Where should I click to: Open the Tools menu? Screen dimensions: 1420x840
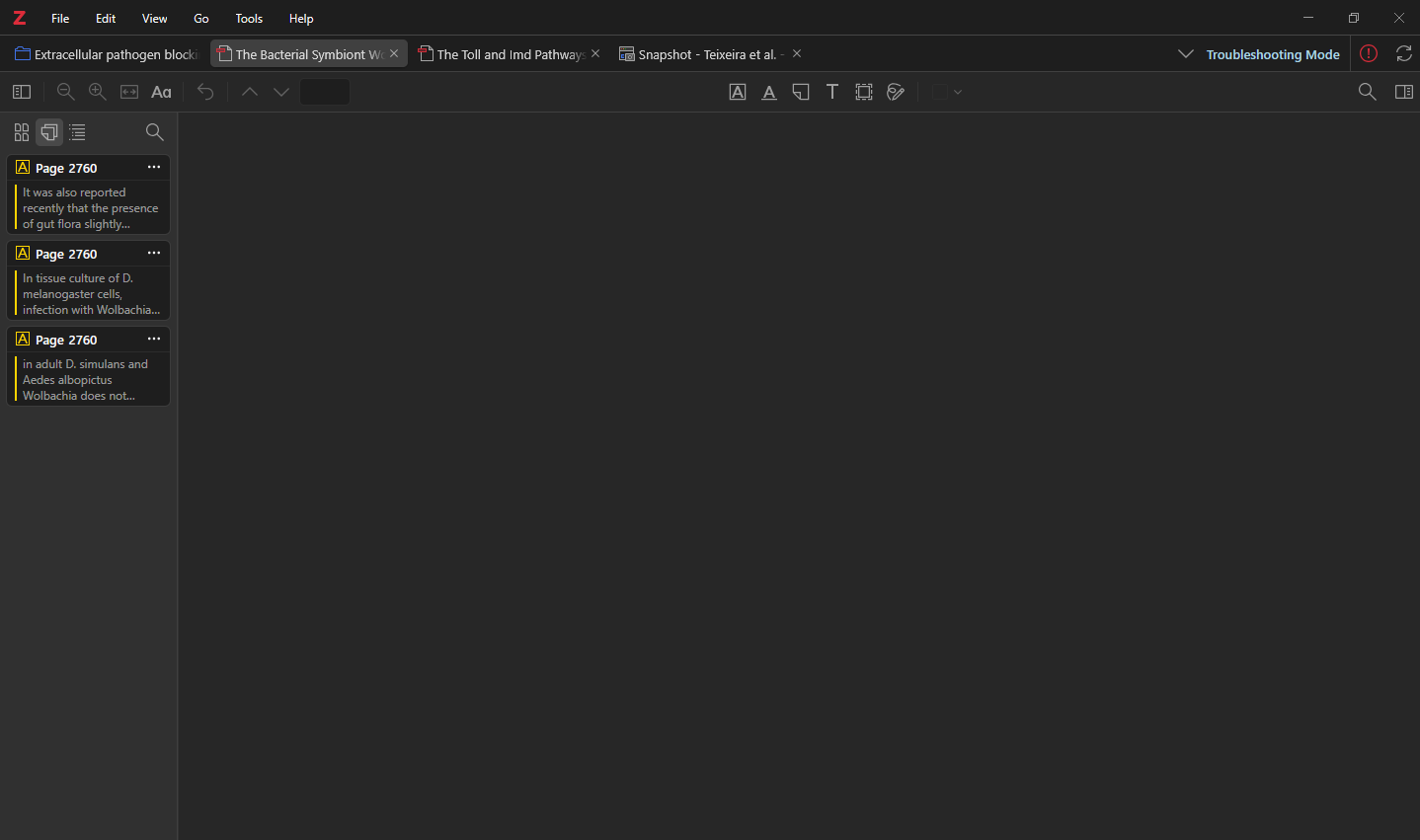[x=249, y=18]
